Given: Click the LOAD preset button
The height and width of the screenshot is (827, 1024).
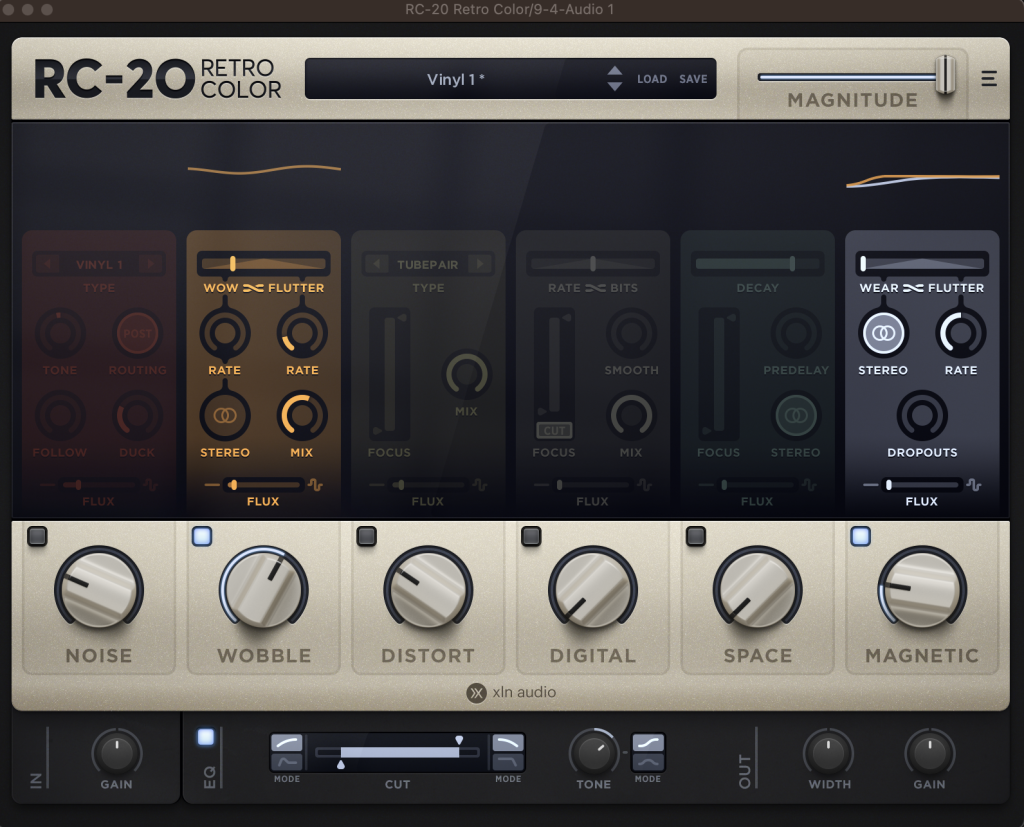Looking at the screenshot, I should [x=652, y=79].
